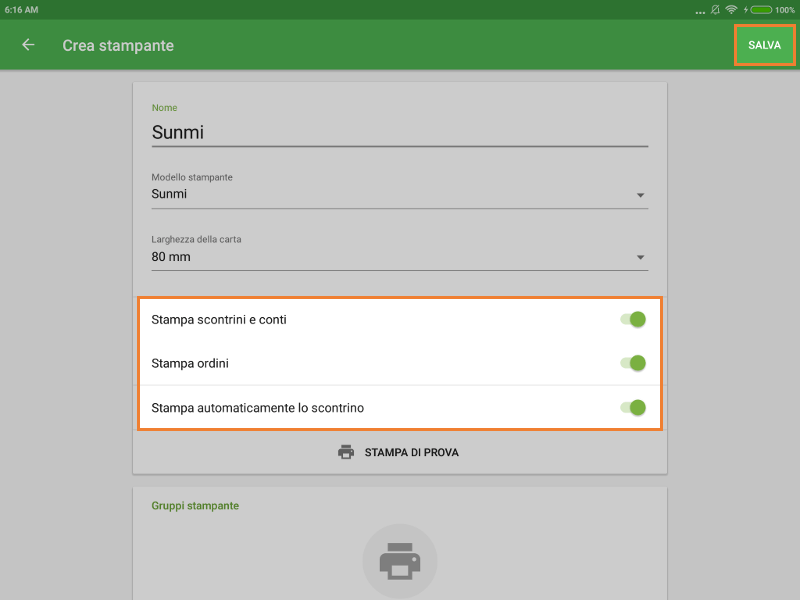This screenshot has height=600, width=800.
Task: Tap the STAMPA DI PROVA button
Action: point(400,452)
